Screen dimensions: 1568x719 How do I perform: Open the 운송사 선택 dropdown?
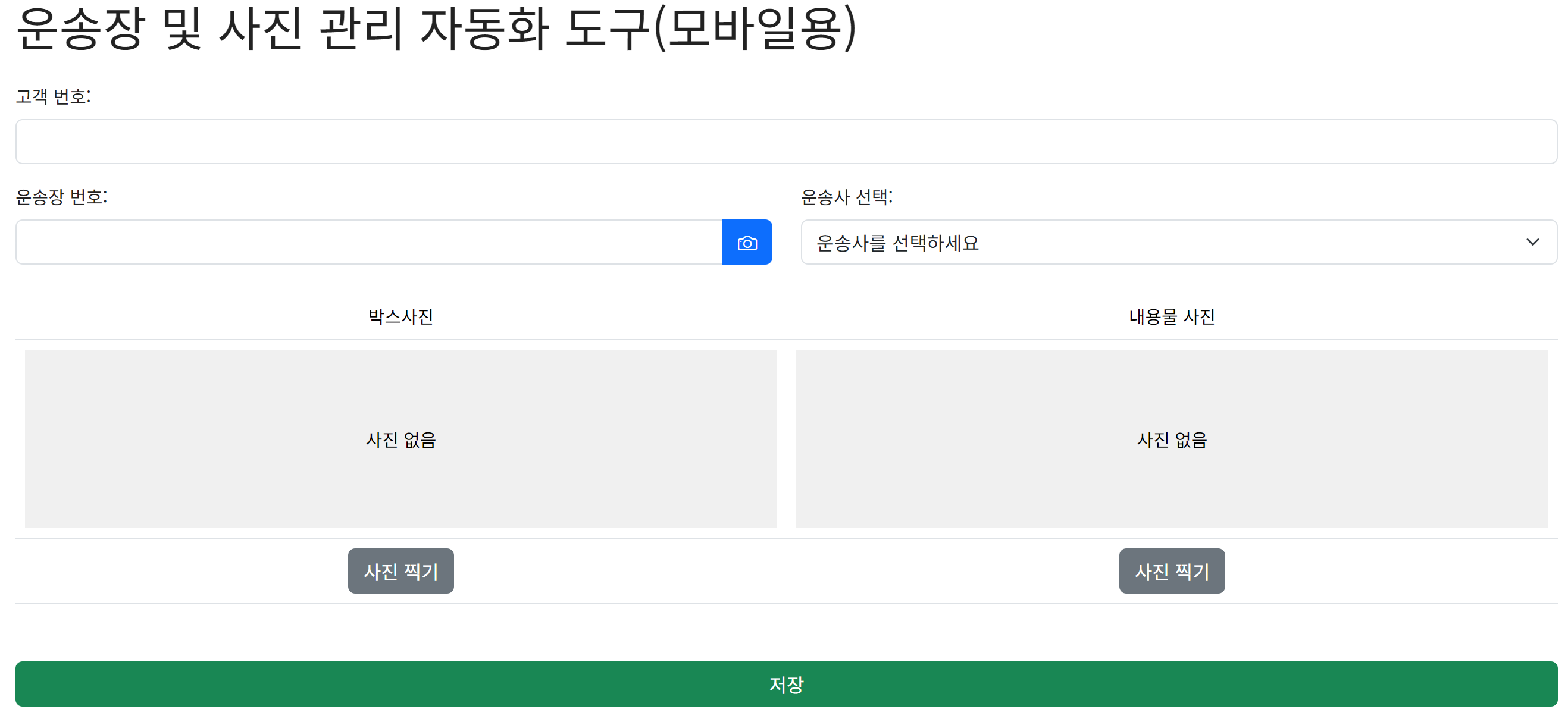pyautogui.click(x=1157, y=242)
